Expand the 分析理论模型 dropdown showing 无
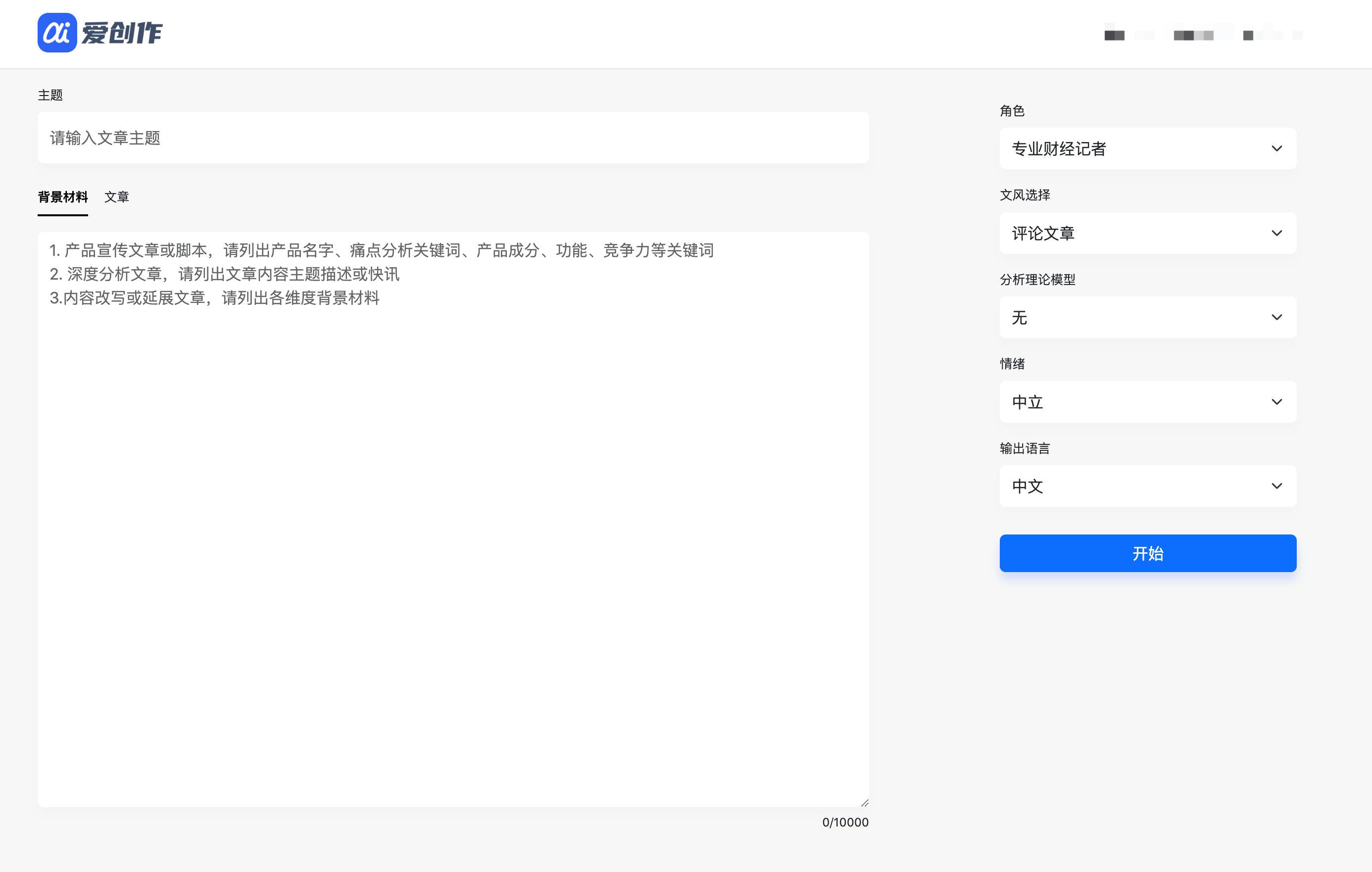 point(1134,317)
